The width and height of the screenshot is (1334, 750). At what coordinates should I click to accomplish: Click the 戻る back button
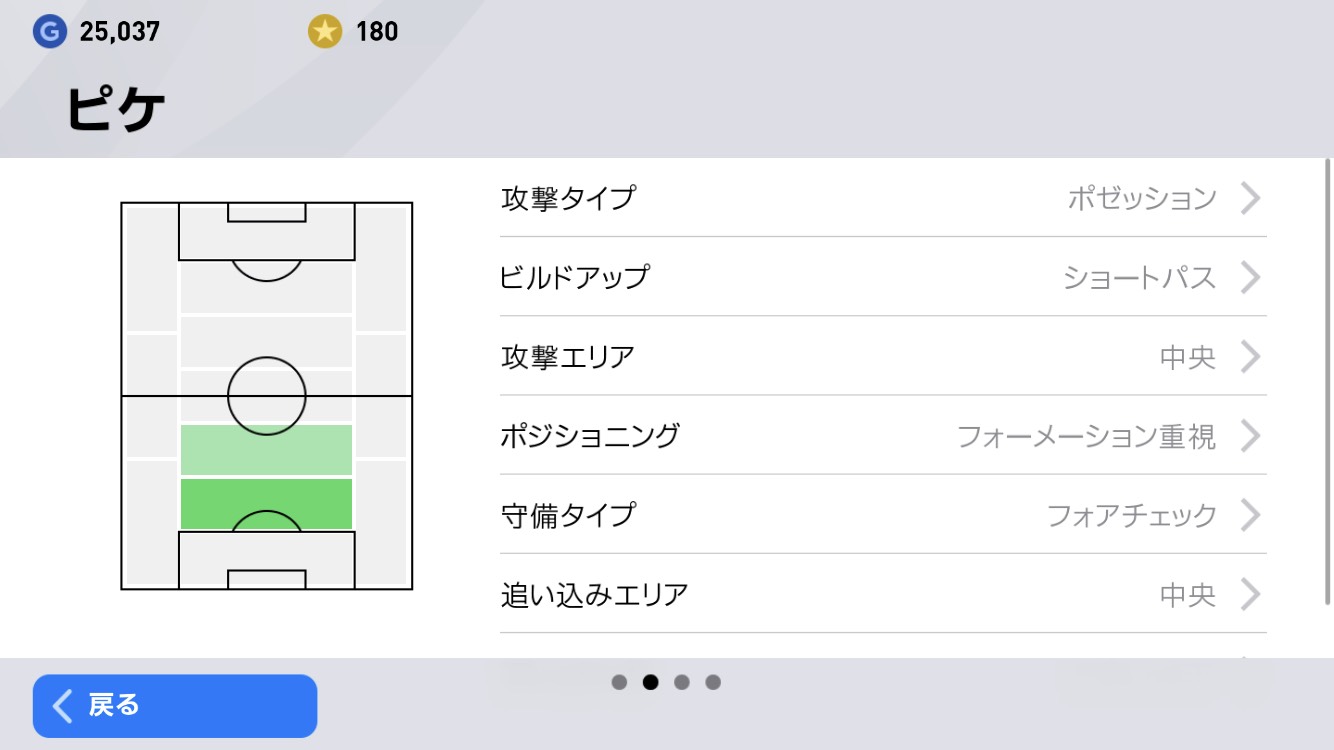(175, 706)
